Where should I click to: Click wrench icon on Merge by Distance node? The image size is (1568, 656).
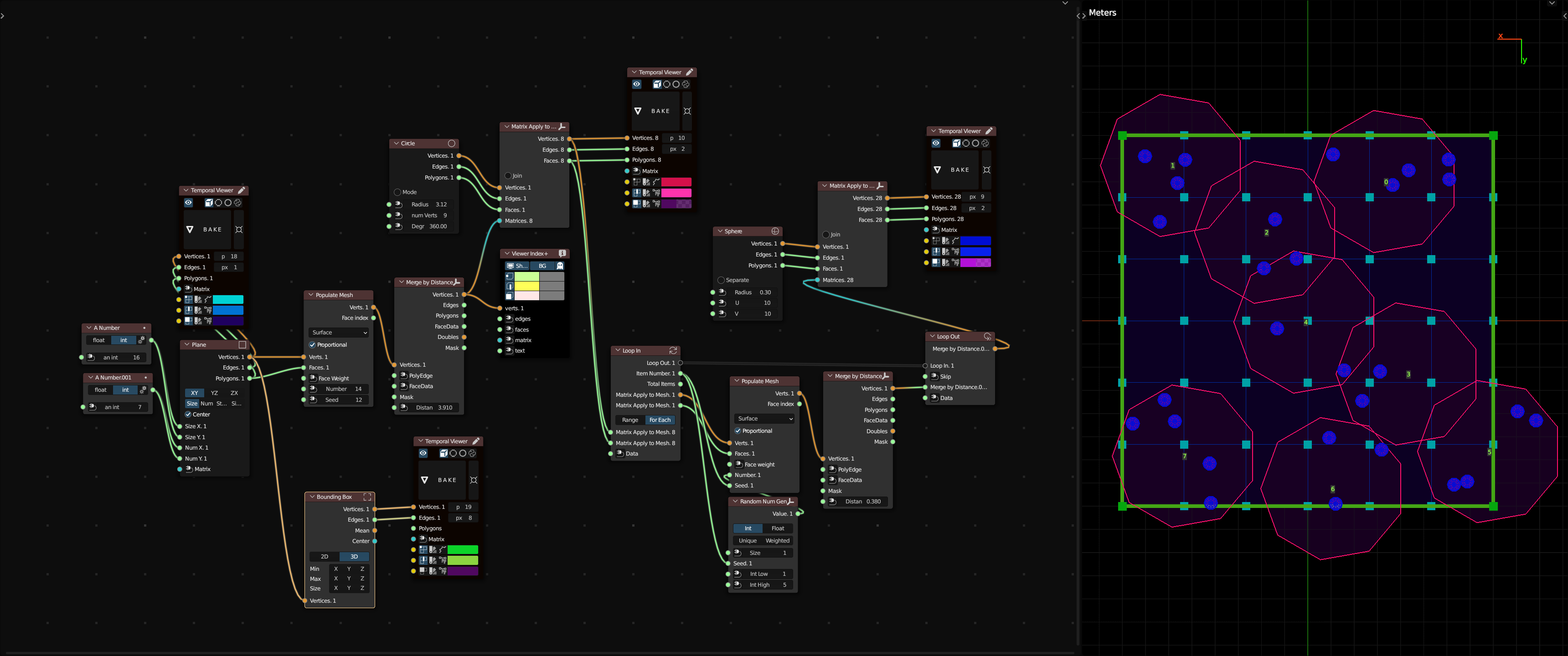[x=457, y=282]
